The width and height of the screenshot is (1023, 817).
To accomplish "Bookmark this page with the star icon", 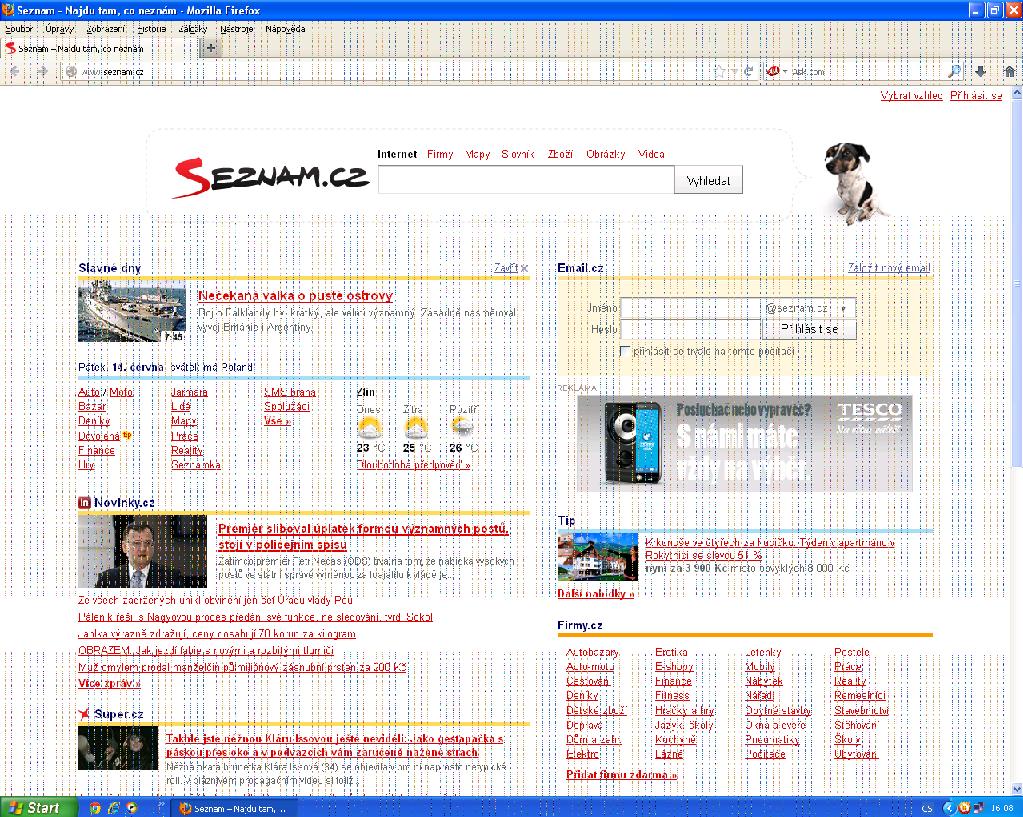I will click(720, 72).
